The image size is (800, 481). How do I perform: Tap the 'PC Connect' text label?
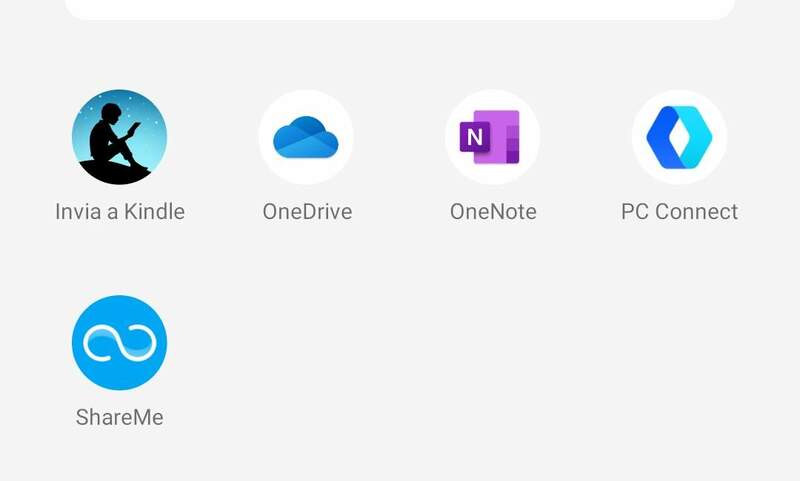679,212
